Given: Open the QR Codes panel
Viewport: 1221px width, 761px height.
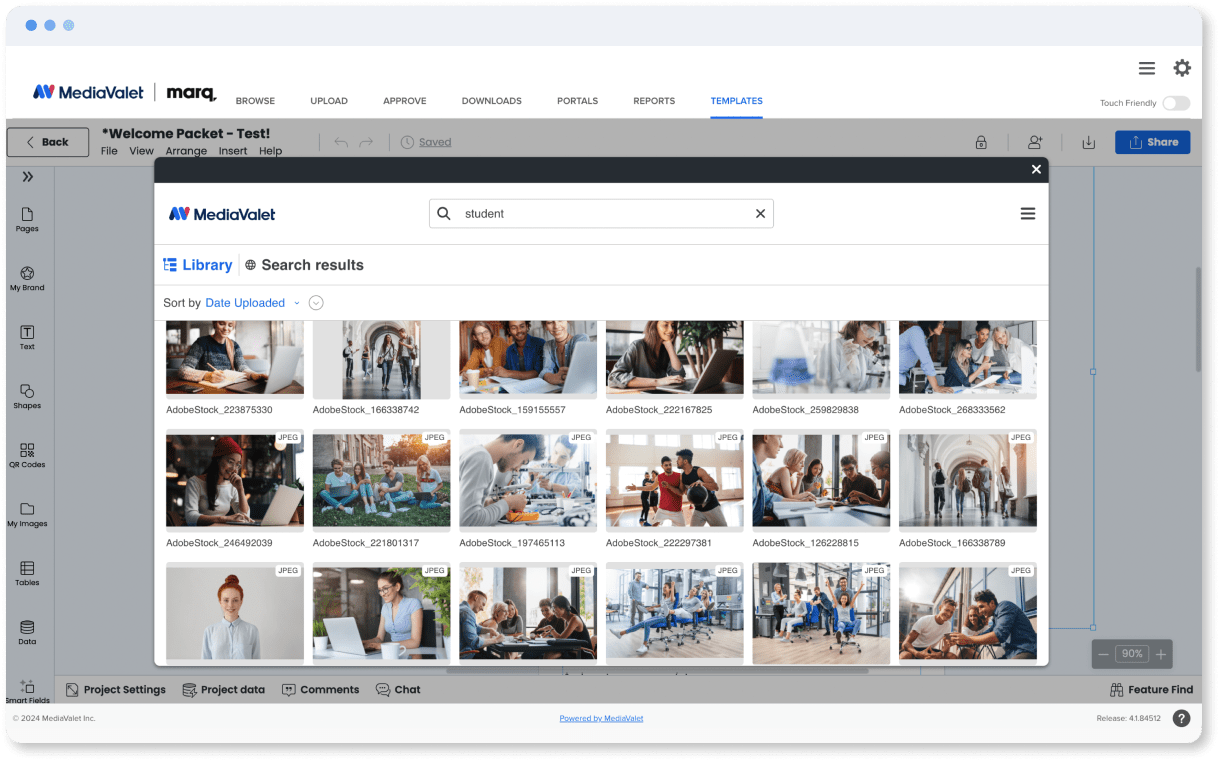Looking at the screenshot, I should (x=27, y=455).
